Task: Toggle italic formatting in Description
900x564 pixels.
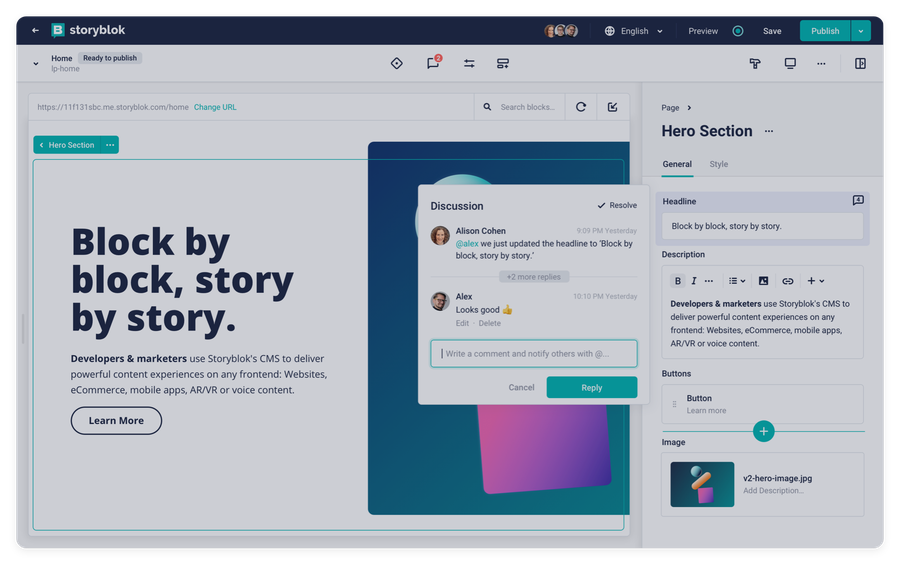Action: coord(693,281)
